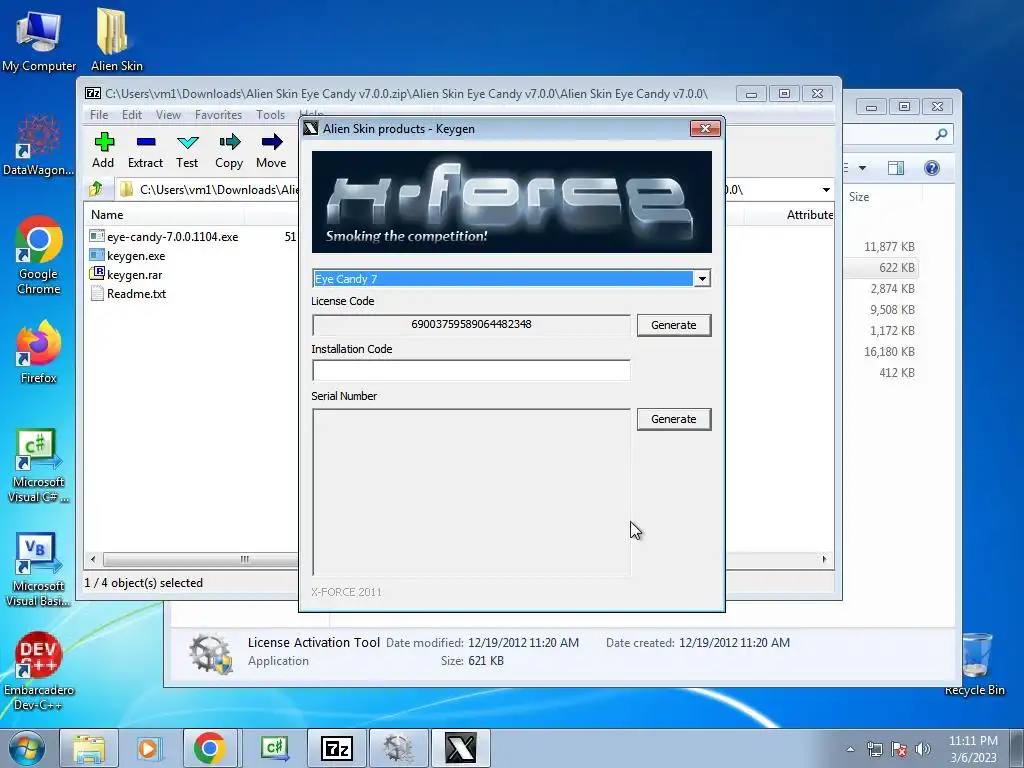Viewport: 1024px width, 768px height.
Task: Expand the 7-Zip address path dropdown
Action: (x=826, y=190)
